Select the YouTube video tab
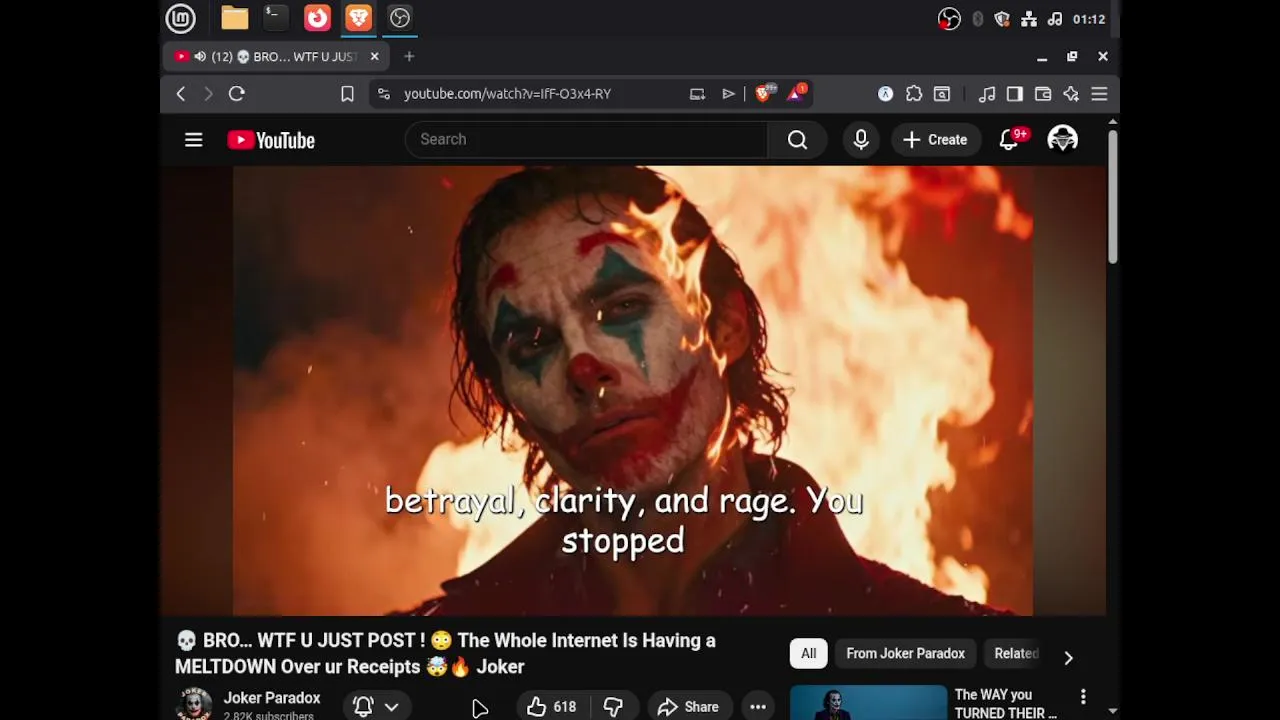Screen dimensions: 1280x720 [276, 57]
